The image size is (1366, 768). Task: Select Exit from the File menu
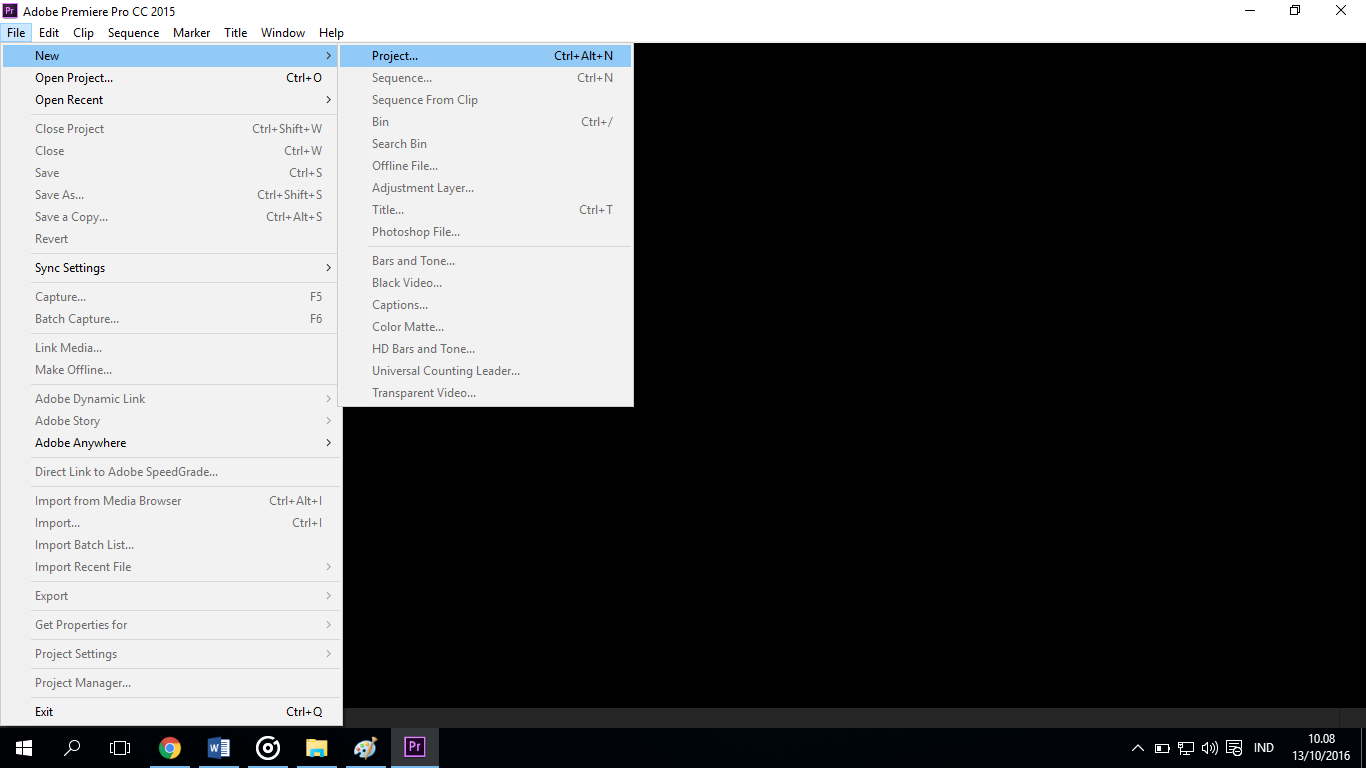(172, 712)
